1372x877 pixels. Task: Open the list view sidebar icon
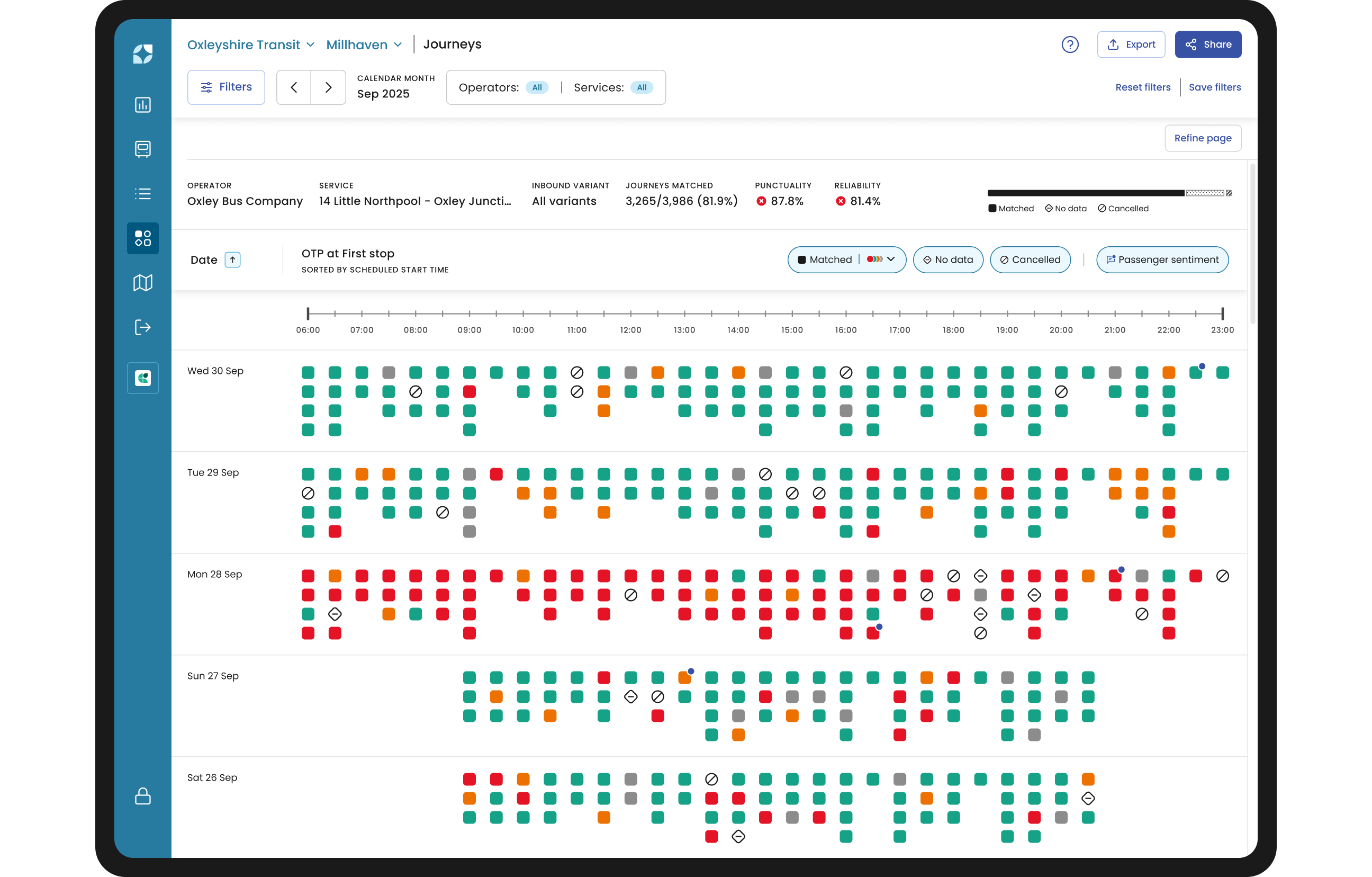point(142,194)
